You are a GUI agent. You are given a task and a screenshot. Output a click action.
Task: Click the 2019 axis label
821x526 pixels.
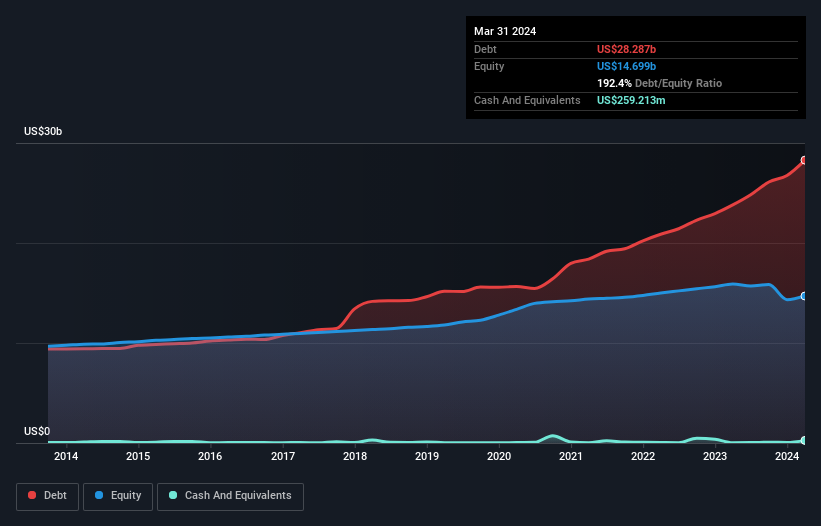427,456
